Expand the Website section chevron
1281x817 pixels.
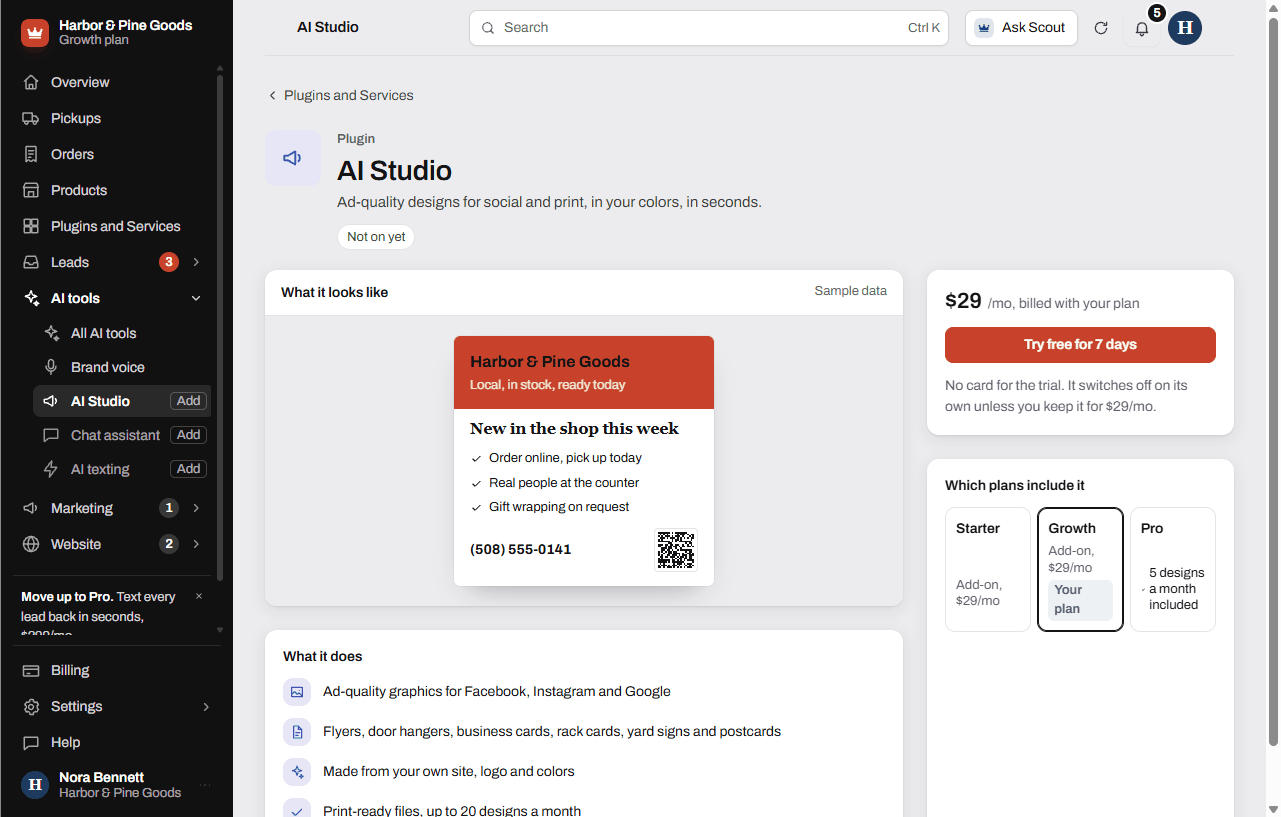click(x=196, y=544)
